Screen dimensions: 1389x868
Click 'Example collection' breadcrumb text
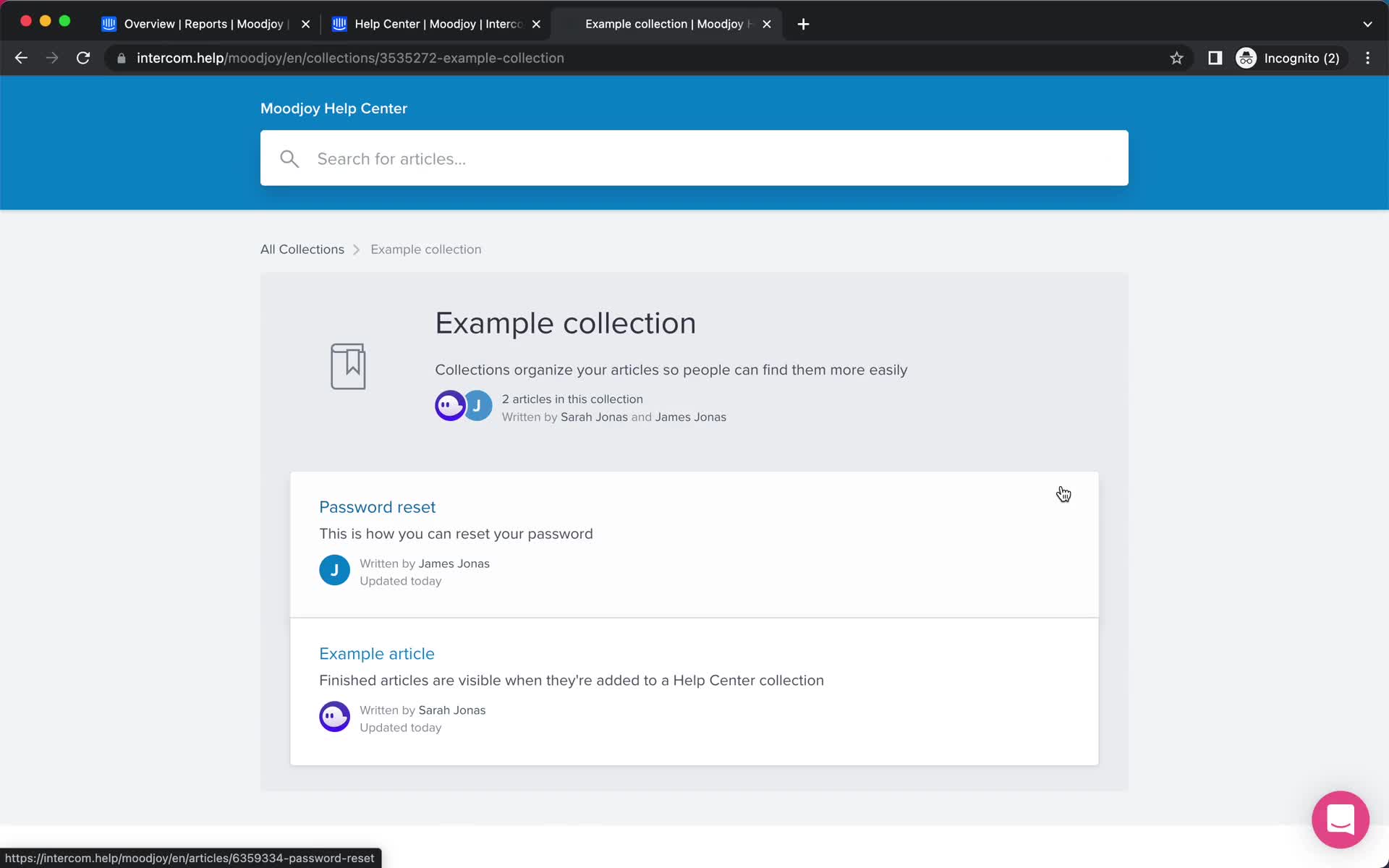(426, 250)
